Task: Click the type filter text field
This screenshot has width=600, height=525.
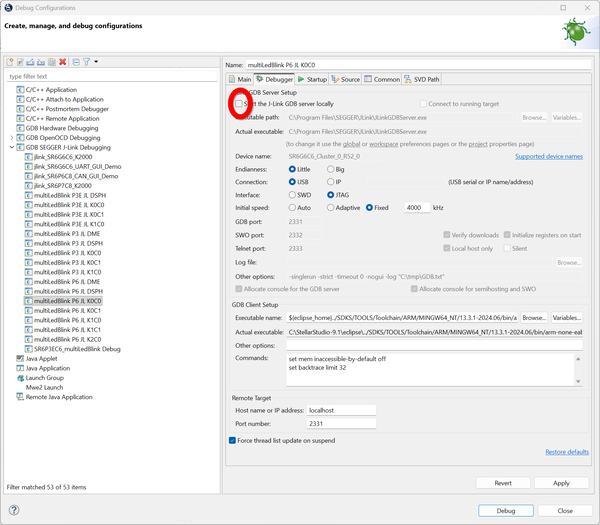Action: click(x=112, y=77)
